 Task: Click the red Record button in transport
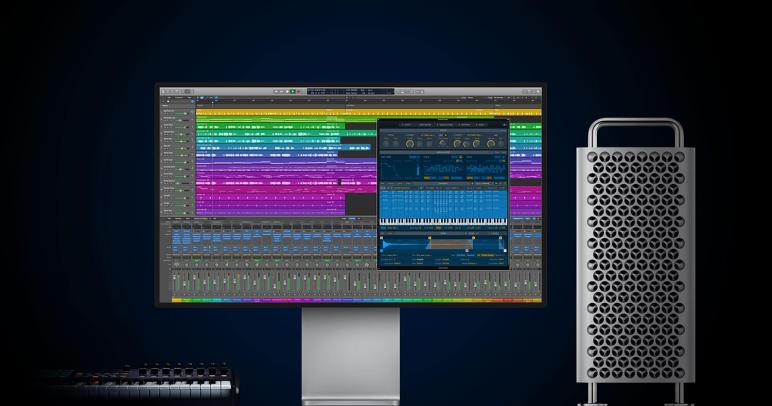click(x=299, y=92)
